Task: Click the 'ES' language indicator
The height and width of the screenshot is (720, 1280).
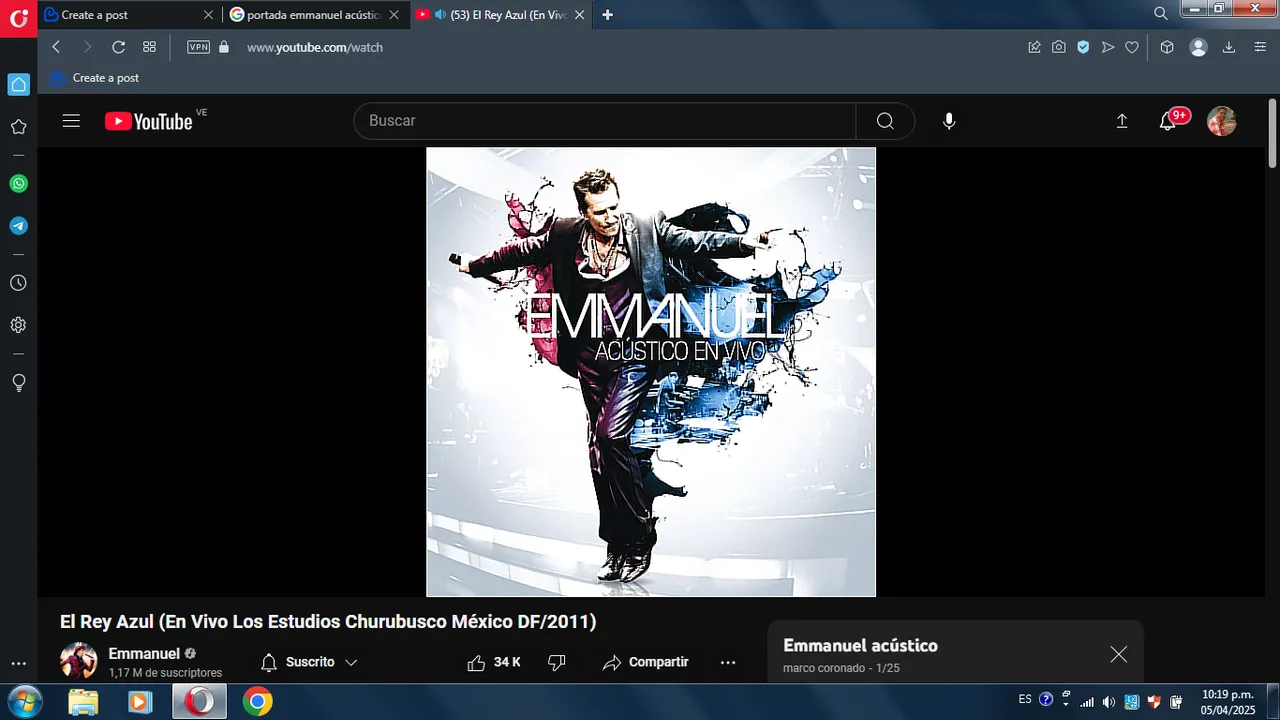Action: tap(1025, 699)
